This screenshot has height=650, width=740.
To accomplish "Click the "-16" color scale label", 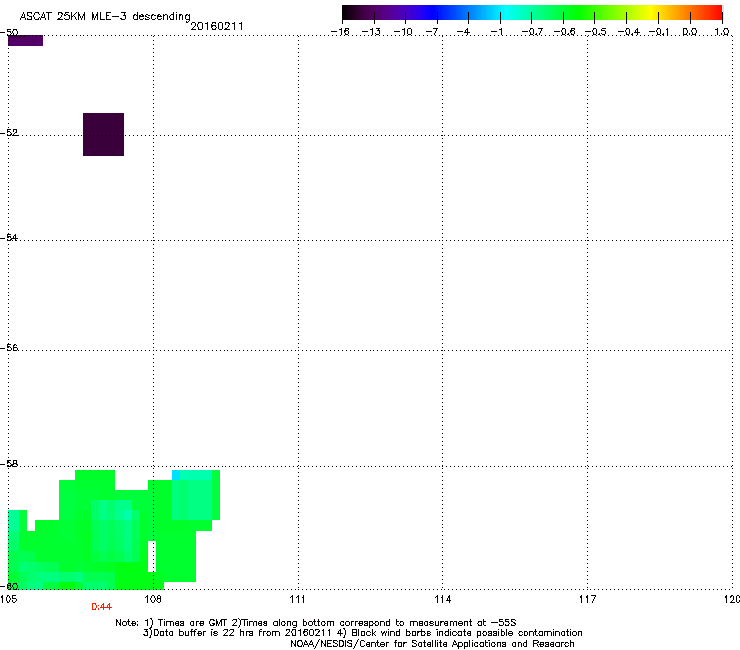I will click(x=340, y=32).
